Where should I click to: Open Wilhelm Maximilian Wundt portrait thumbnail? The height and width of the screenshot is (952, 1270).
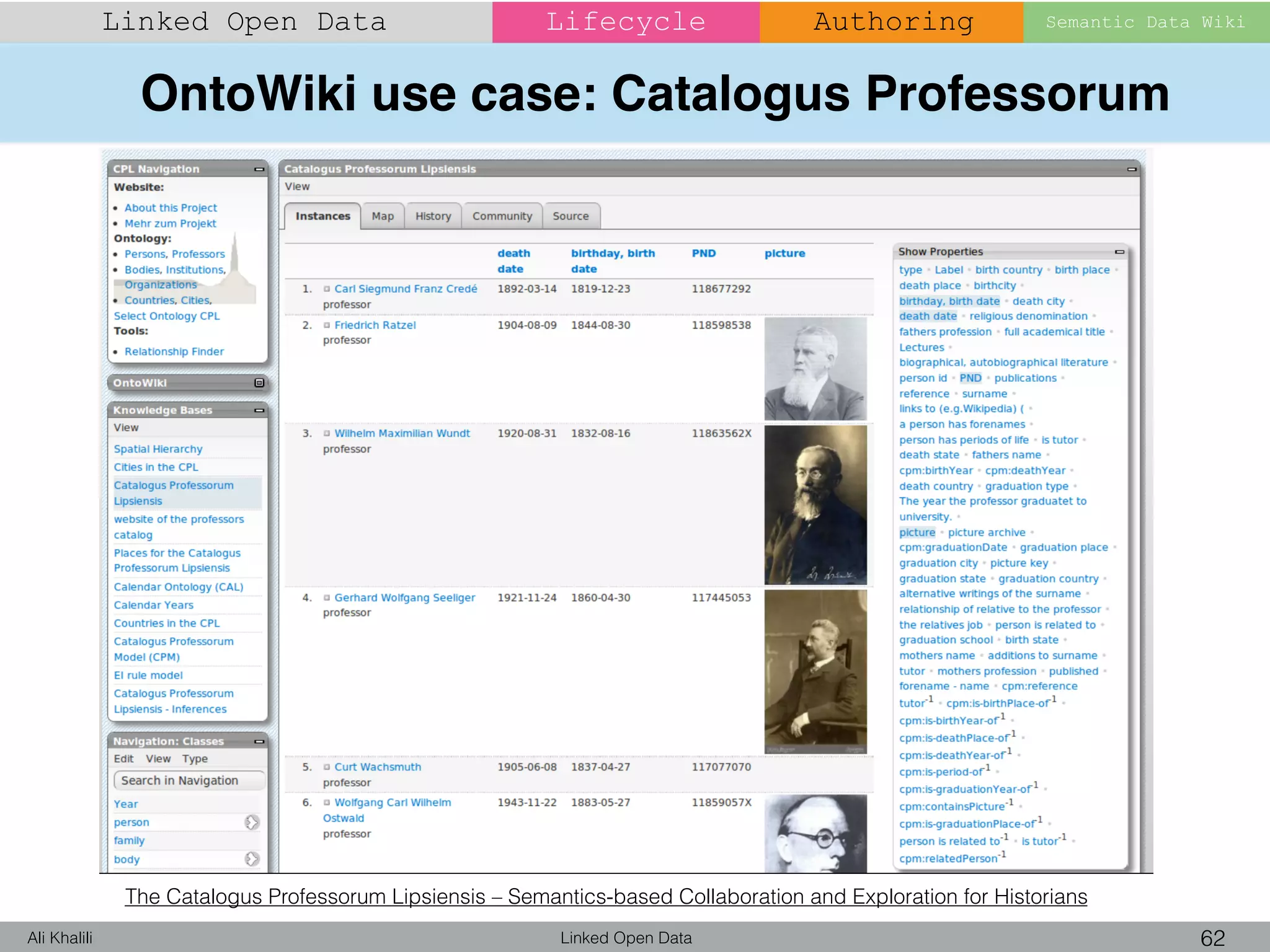click(815, 505)
